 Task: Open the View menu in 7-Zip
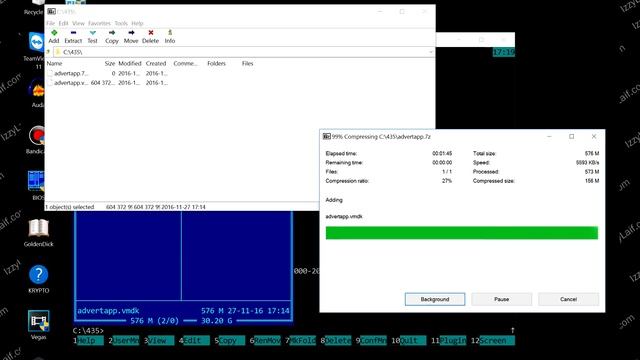pyautogui.click(x=78, y=23)
